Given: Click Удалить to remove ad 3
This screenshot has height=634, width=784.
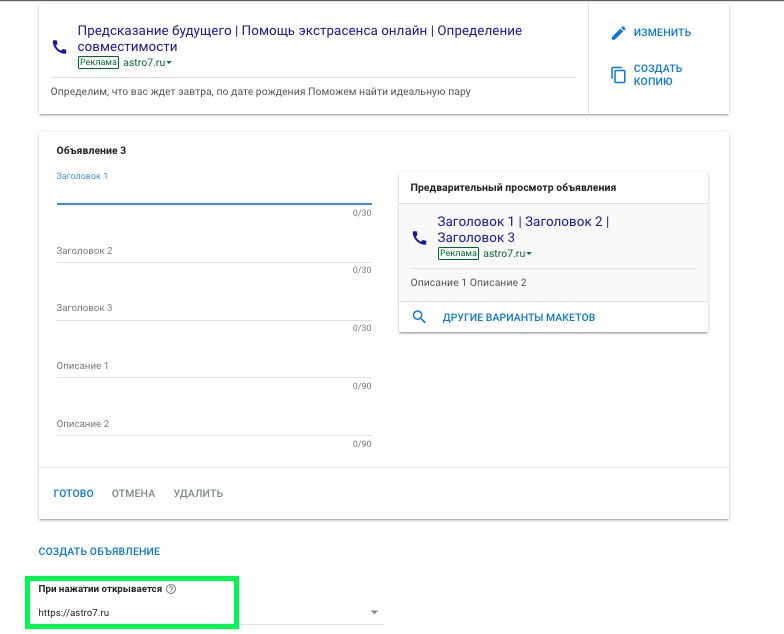Looking at the screenshot, I should [x=198, y=494].
